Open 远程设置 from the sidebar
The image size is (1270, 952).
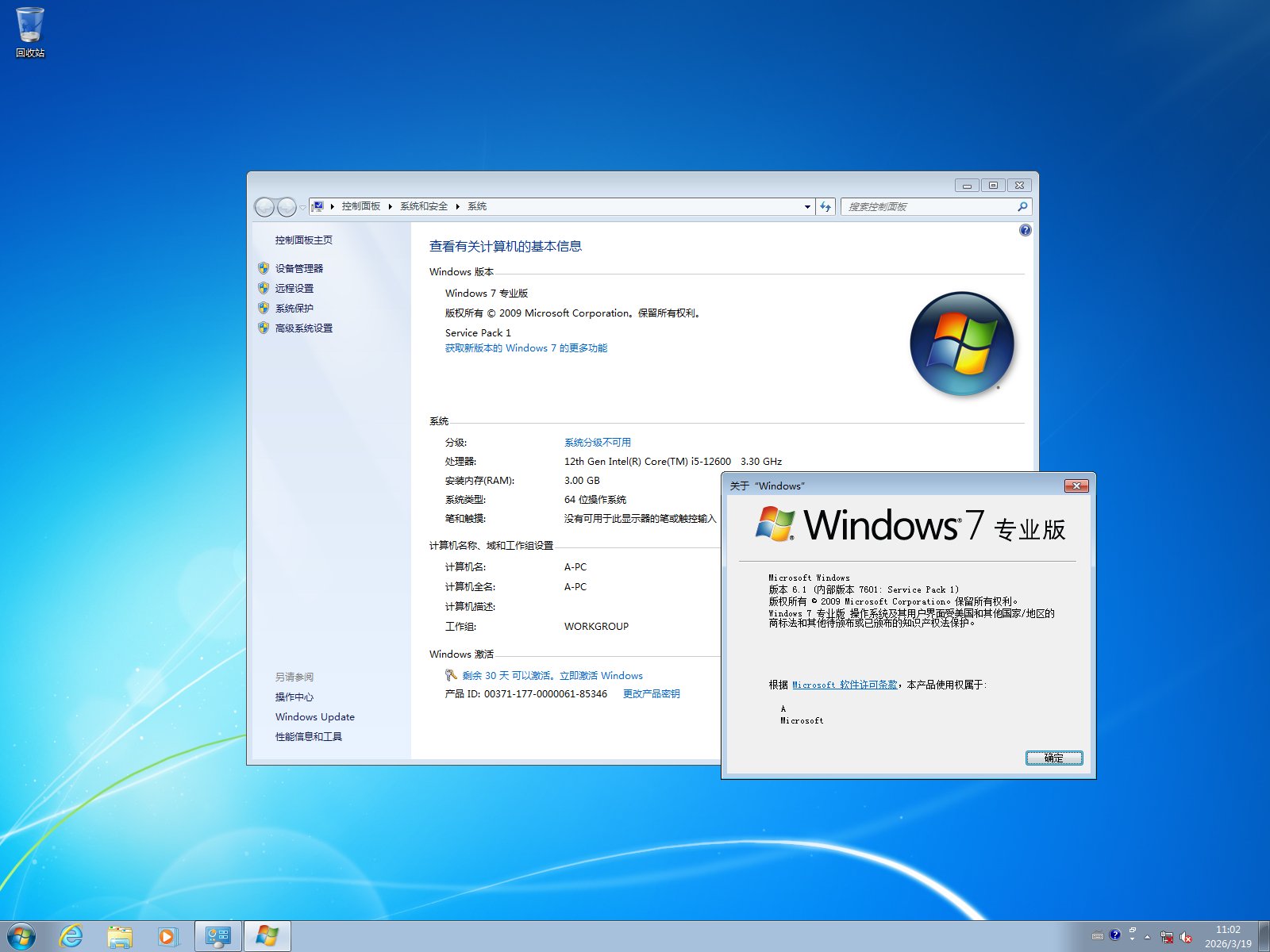[x=294, y=289]
